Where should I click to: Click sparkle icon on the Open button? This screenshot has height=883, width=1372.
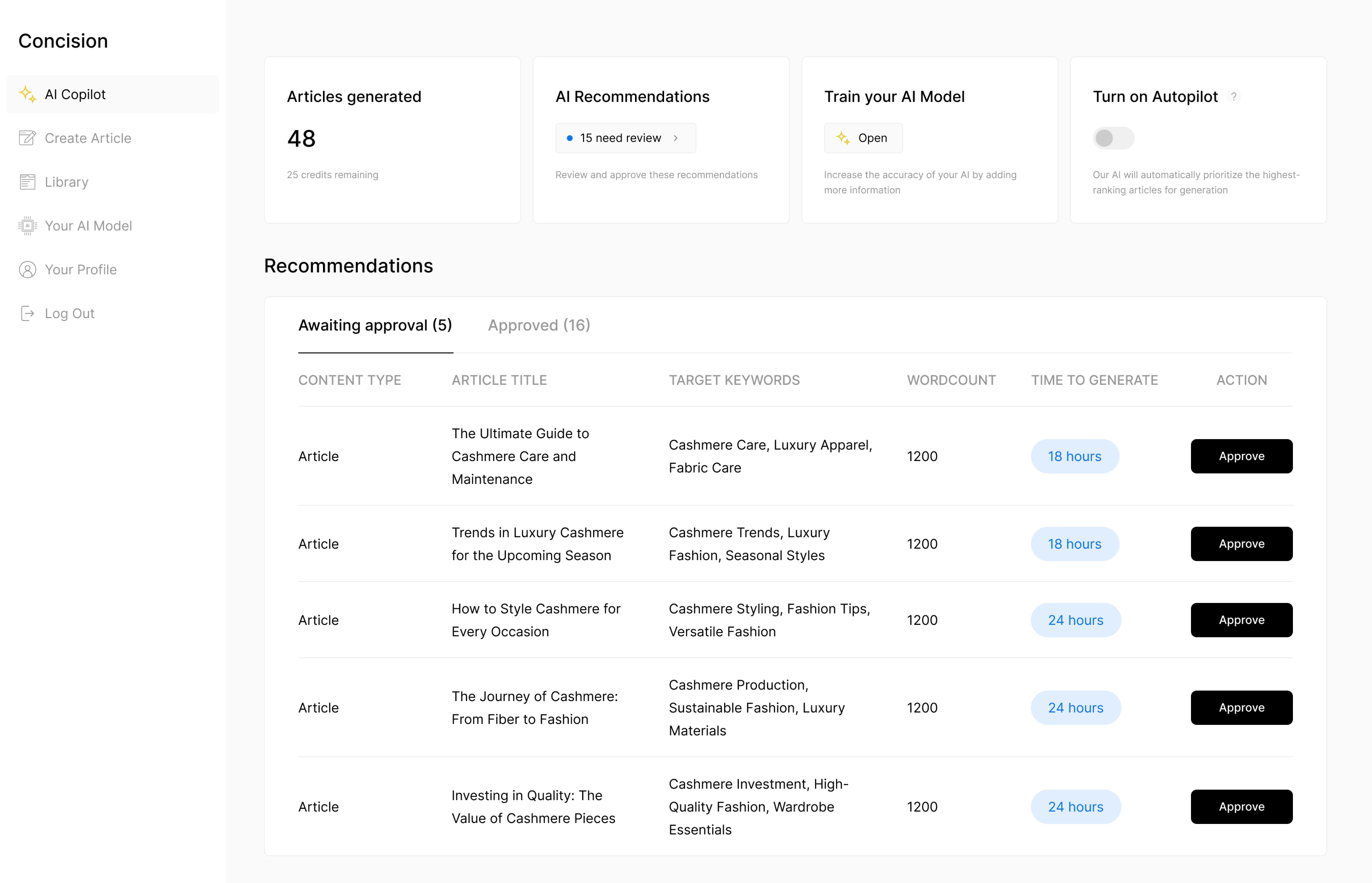(x=843, y=138)
